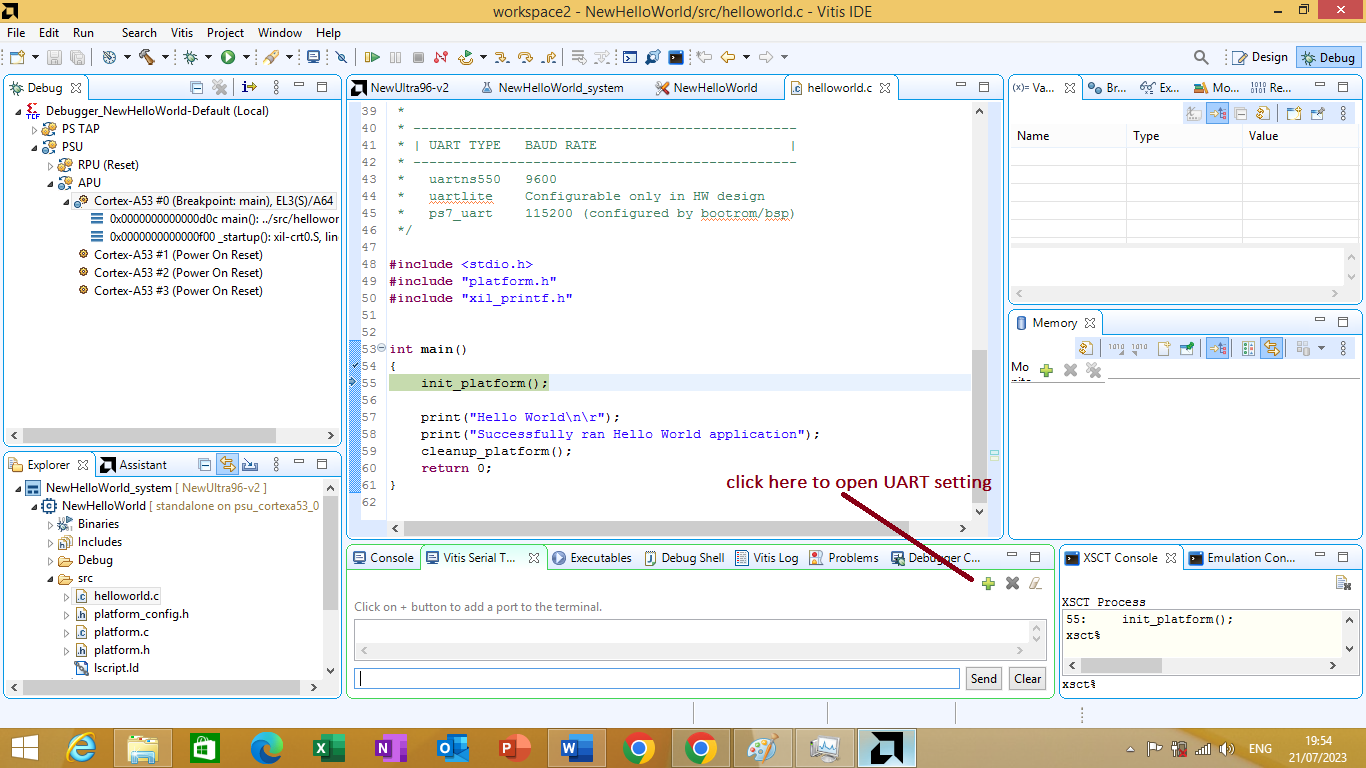The height and width of the screenshot is (768, 1366).
Task: Click the Step Return icon
Action: point(549,57)
